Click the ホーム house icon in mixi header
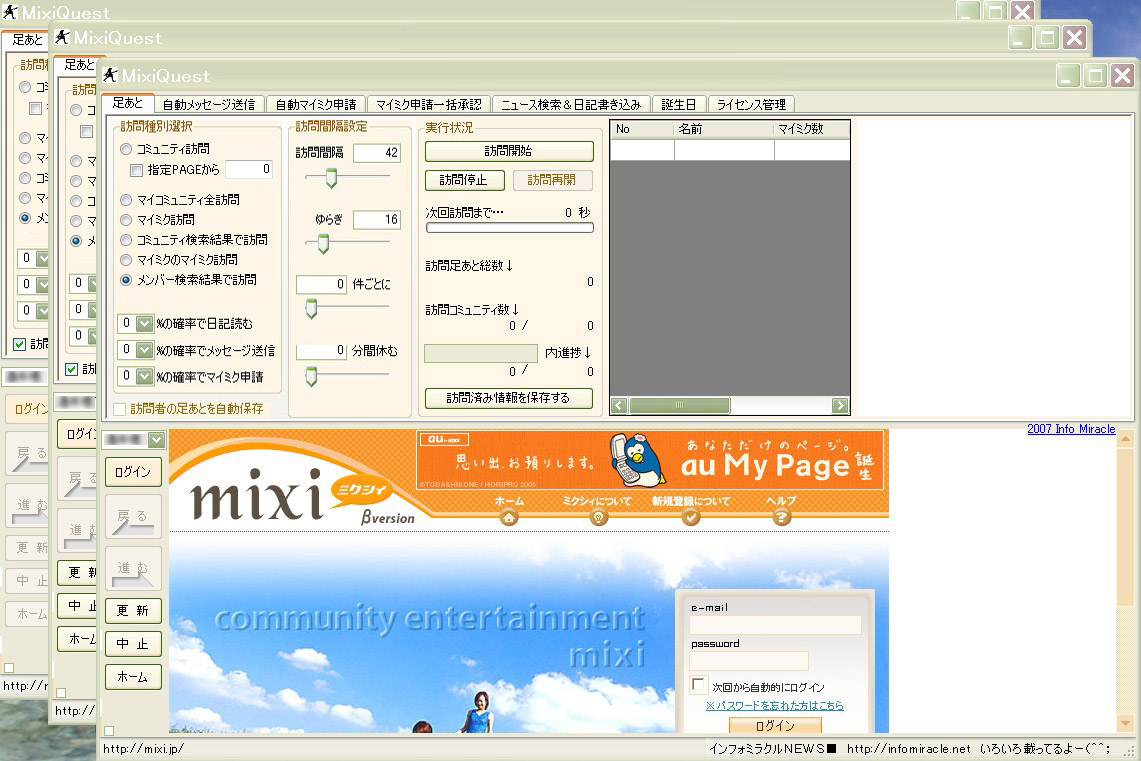This screenshot has height=761, width=1141. tap(509, 517)
